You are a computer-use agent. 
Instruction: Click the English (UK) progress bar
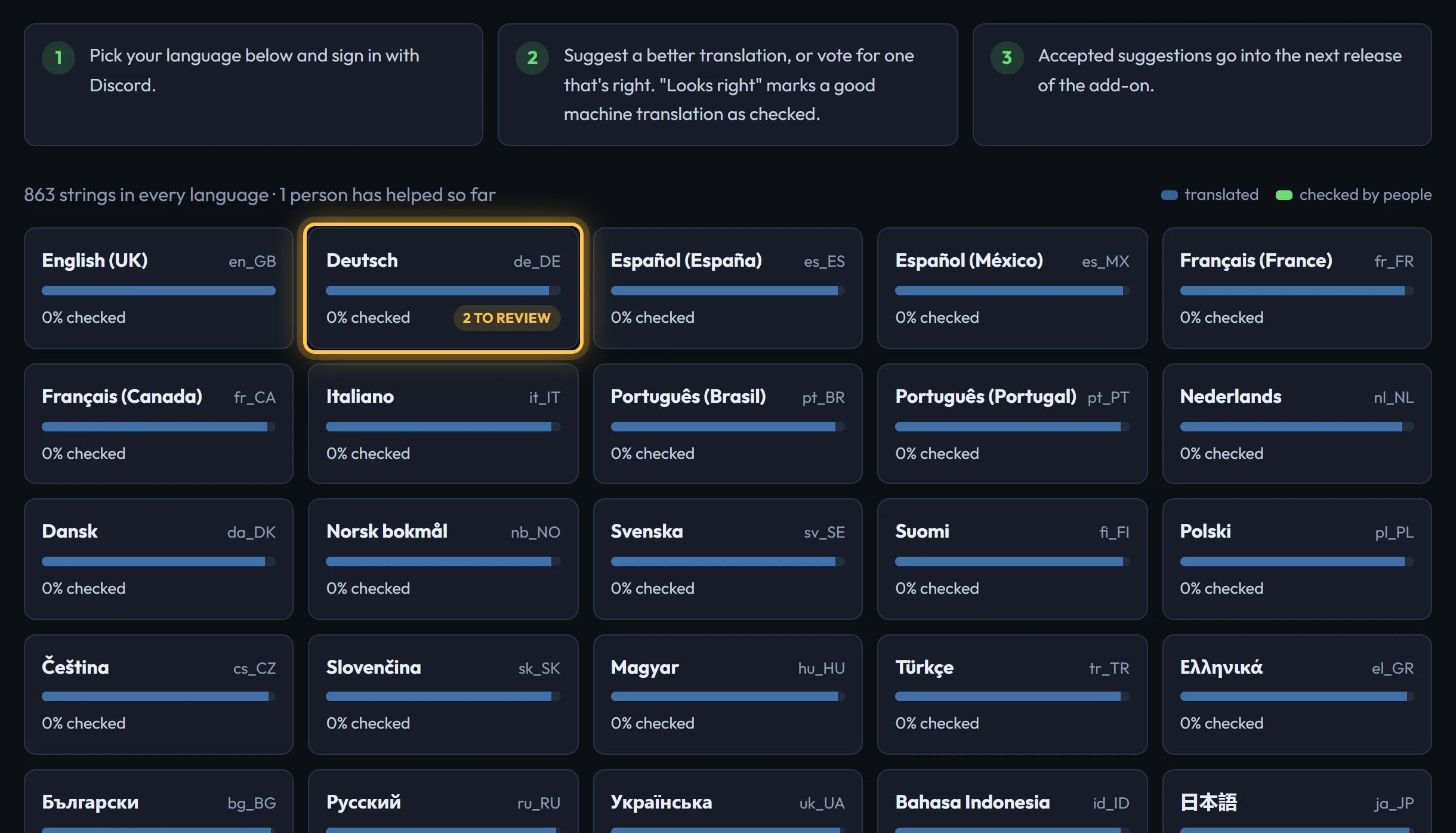pos(159,291)
